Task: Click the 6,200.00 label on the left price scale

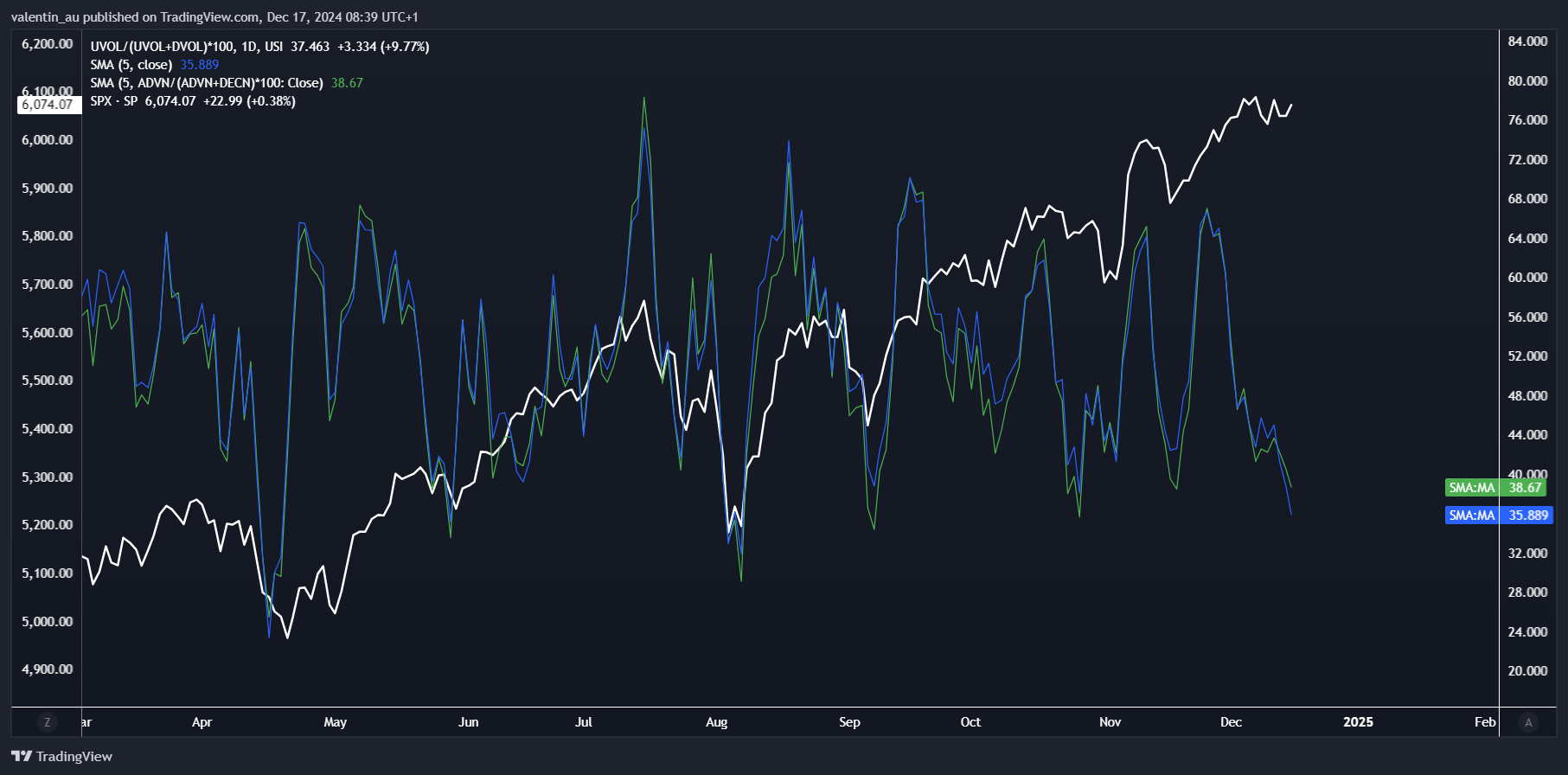Action: 48,44
